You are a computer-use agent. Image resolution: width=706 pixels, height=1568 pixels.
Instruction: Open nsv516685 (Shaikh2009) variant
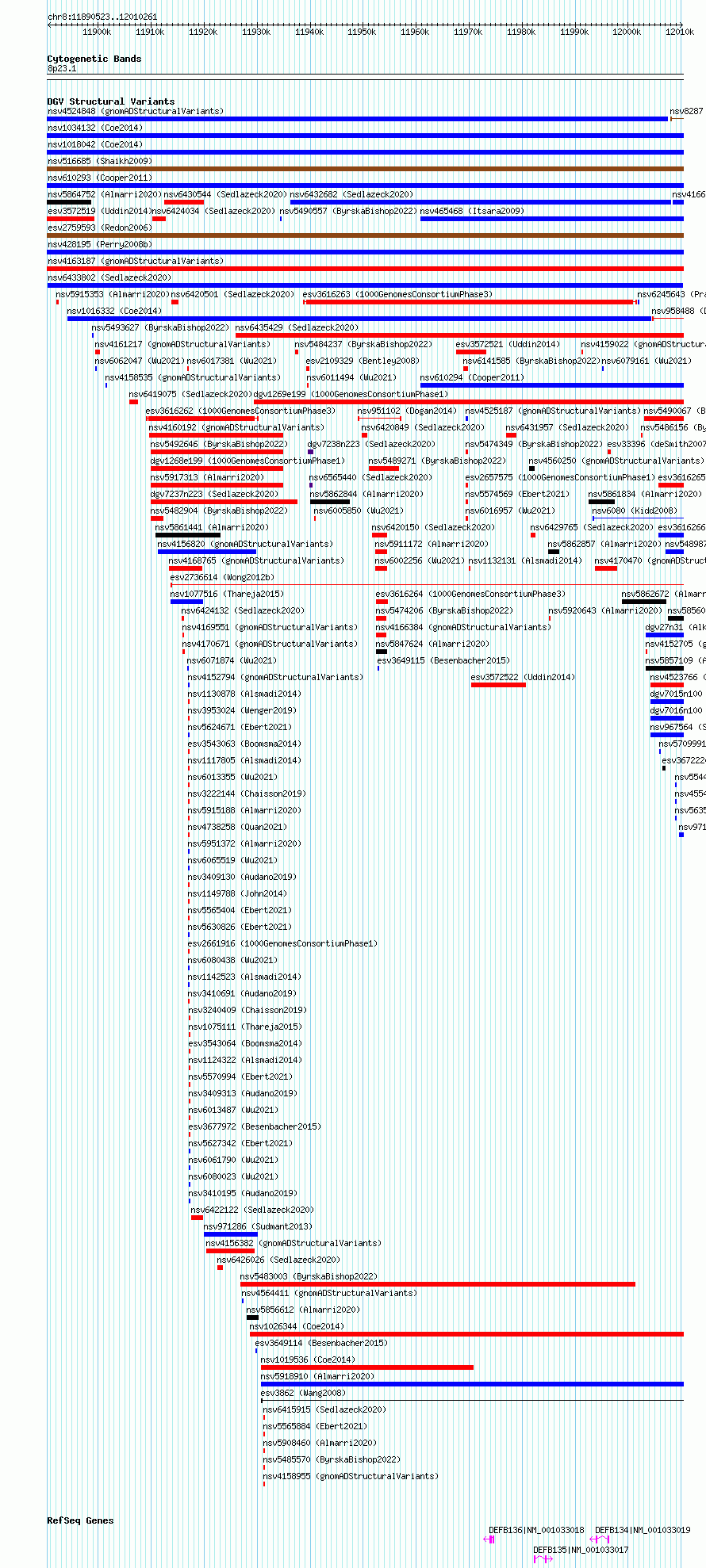click(x=100, y=161)
